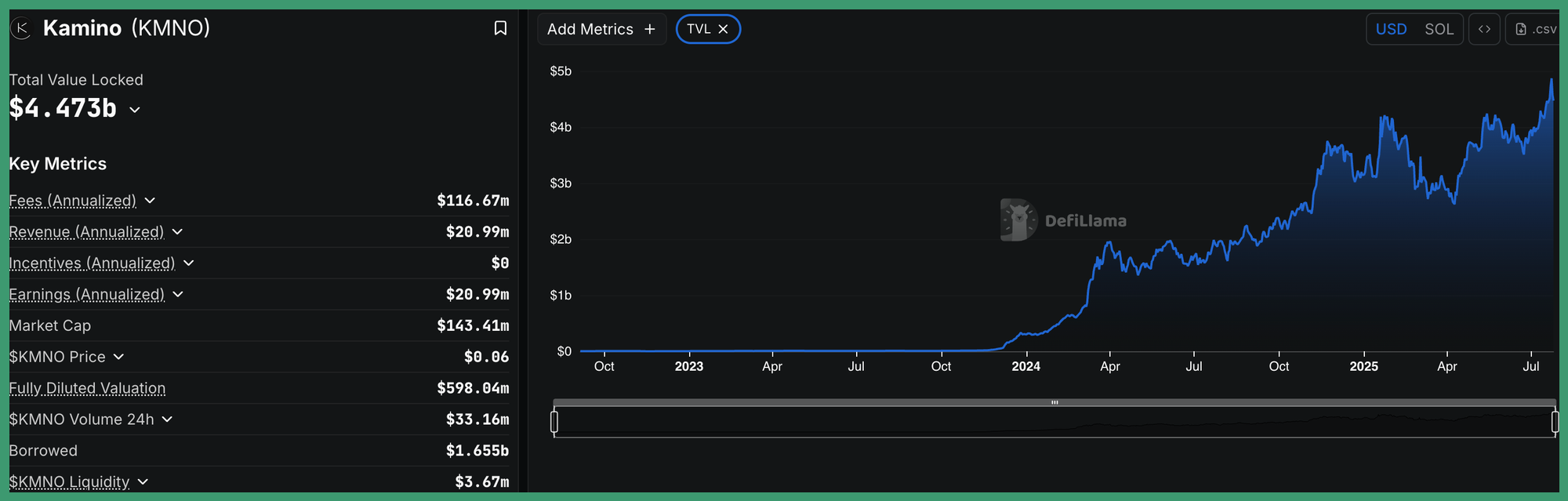The width and height of the screenshot is (1568, 501).
Task: Click the 2024 x-axis label
Action: point(1025,366)
